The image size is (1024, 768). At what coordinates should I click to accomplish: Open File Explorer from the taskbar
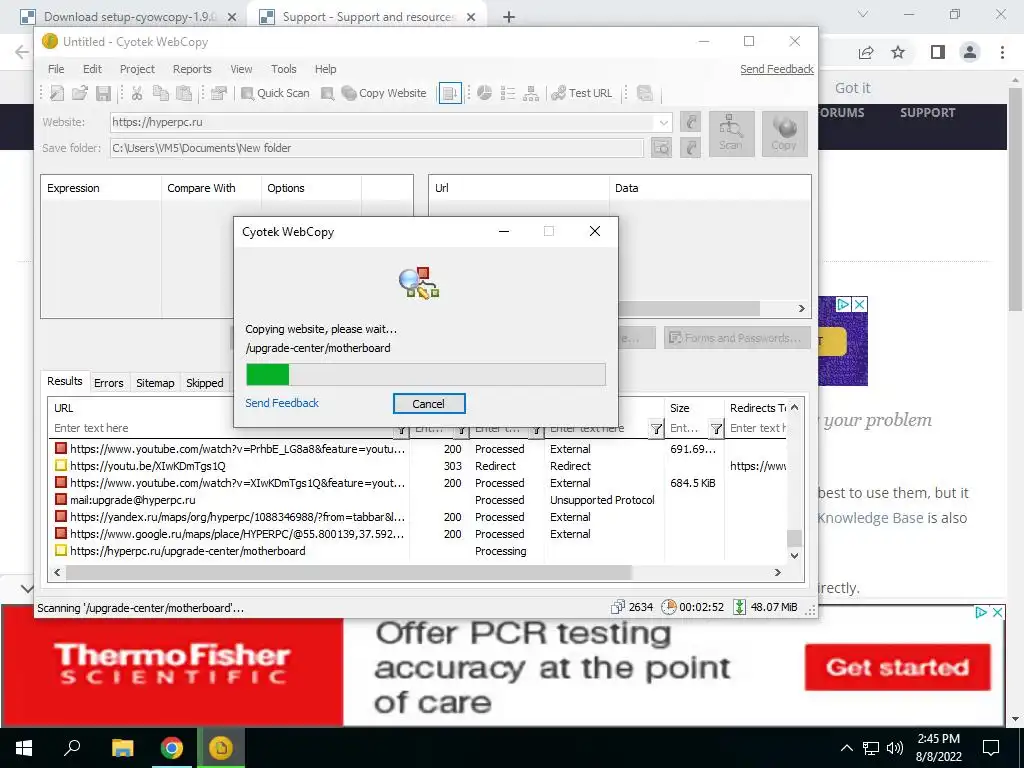point(122,748)
